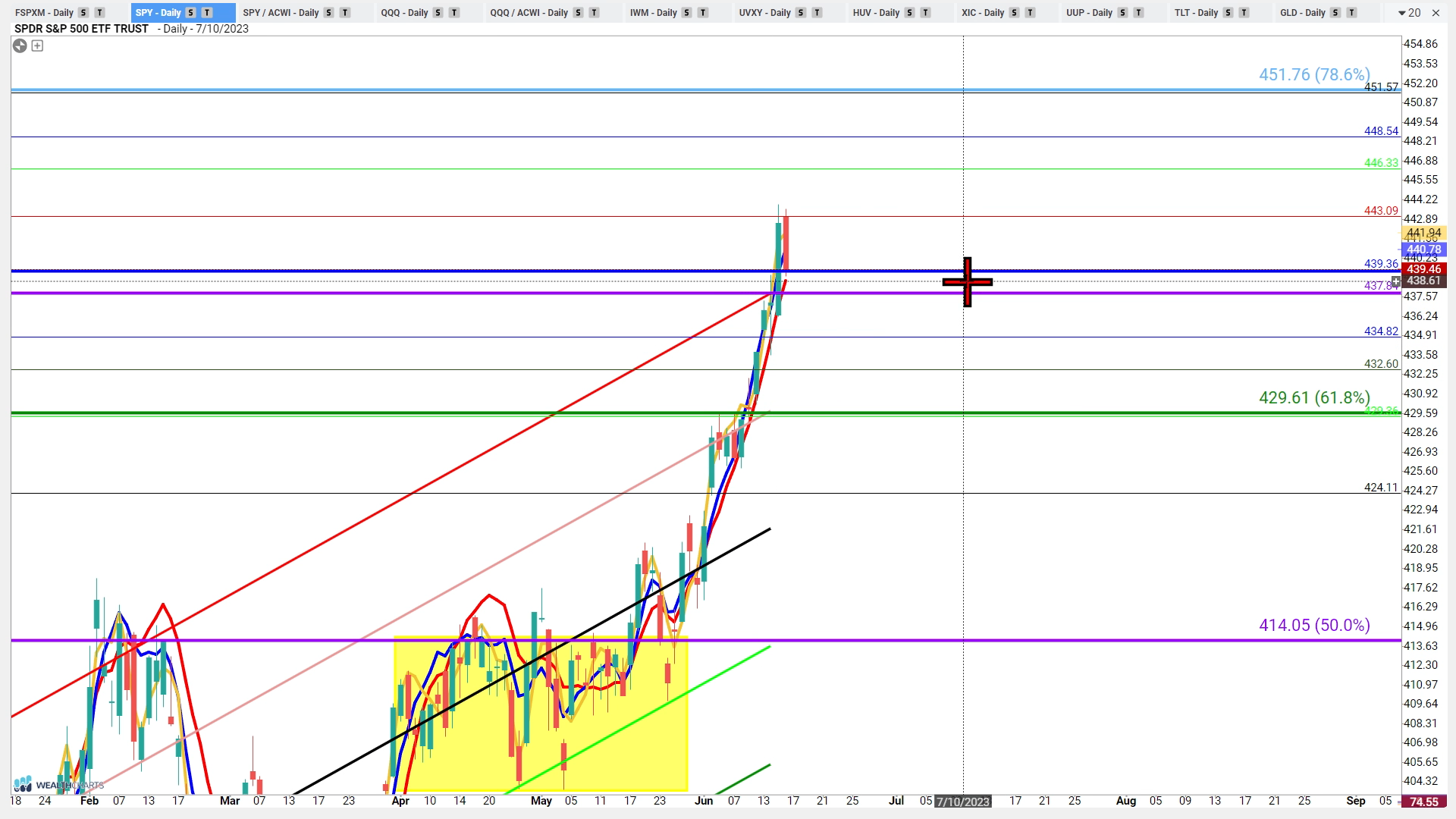Select the XIC - Daily tab

[983, 13]
